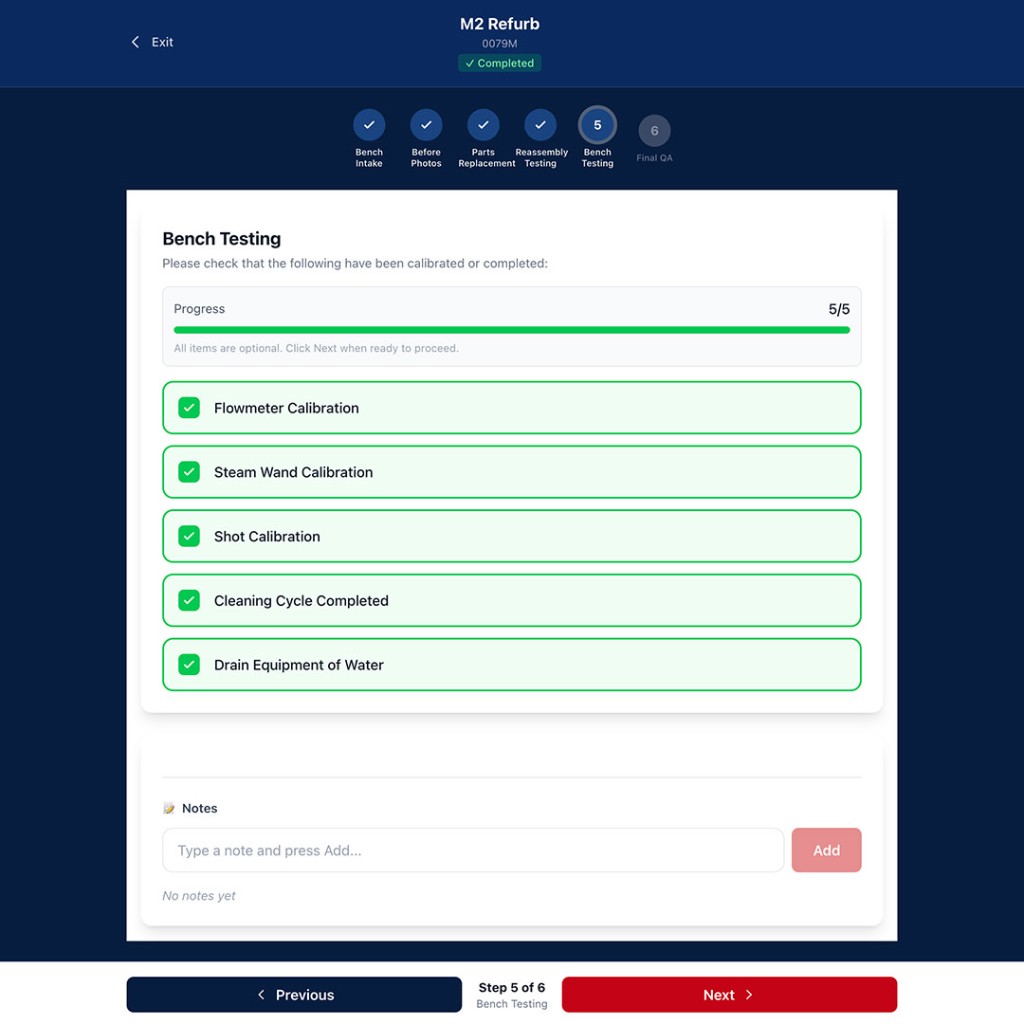Image resolution: width=1024 pixels, height=1024 pixels.
Task: Click the green progress bar
Action: click(511, 329)
